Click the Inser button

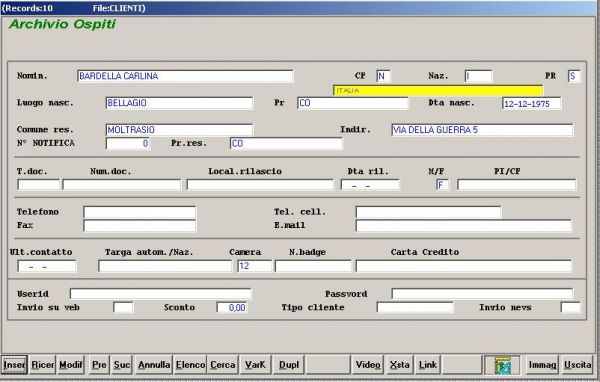(14, 365)
